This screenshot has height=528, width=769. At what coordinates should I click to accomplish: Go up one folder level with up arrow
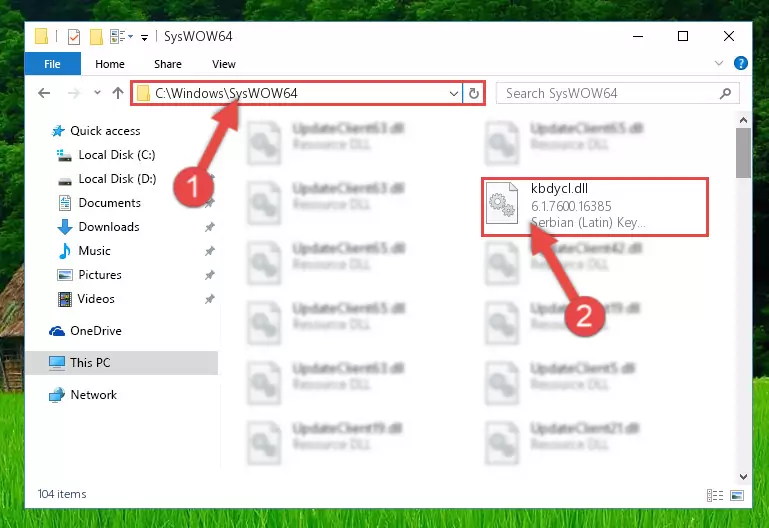[118, 93]
